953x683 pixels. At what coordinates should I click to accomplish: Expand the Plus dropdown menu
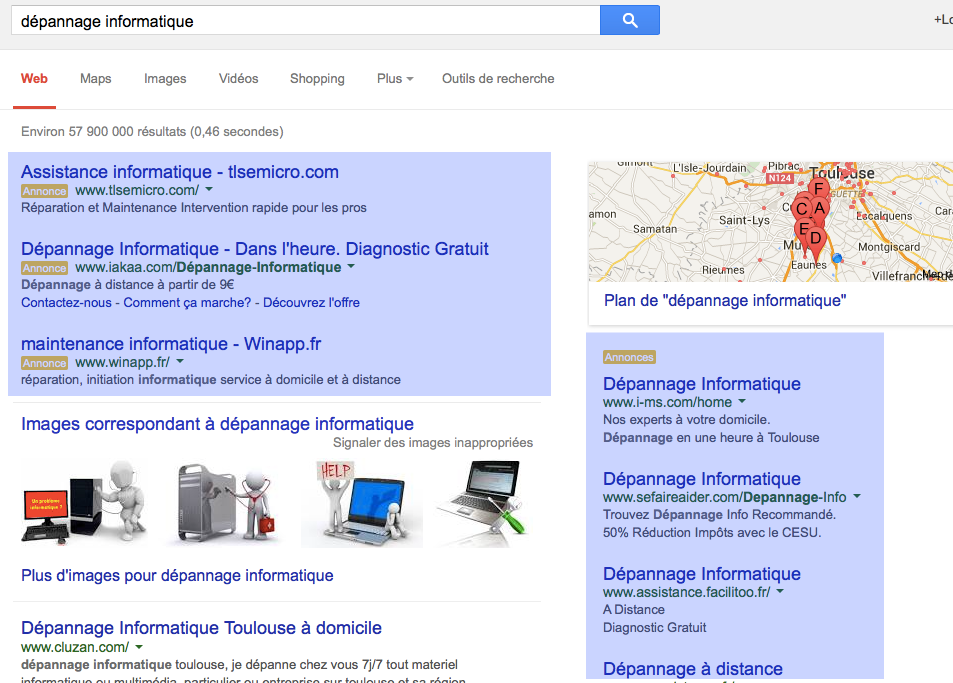pos(395,78)
